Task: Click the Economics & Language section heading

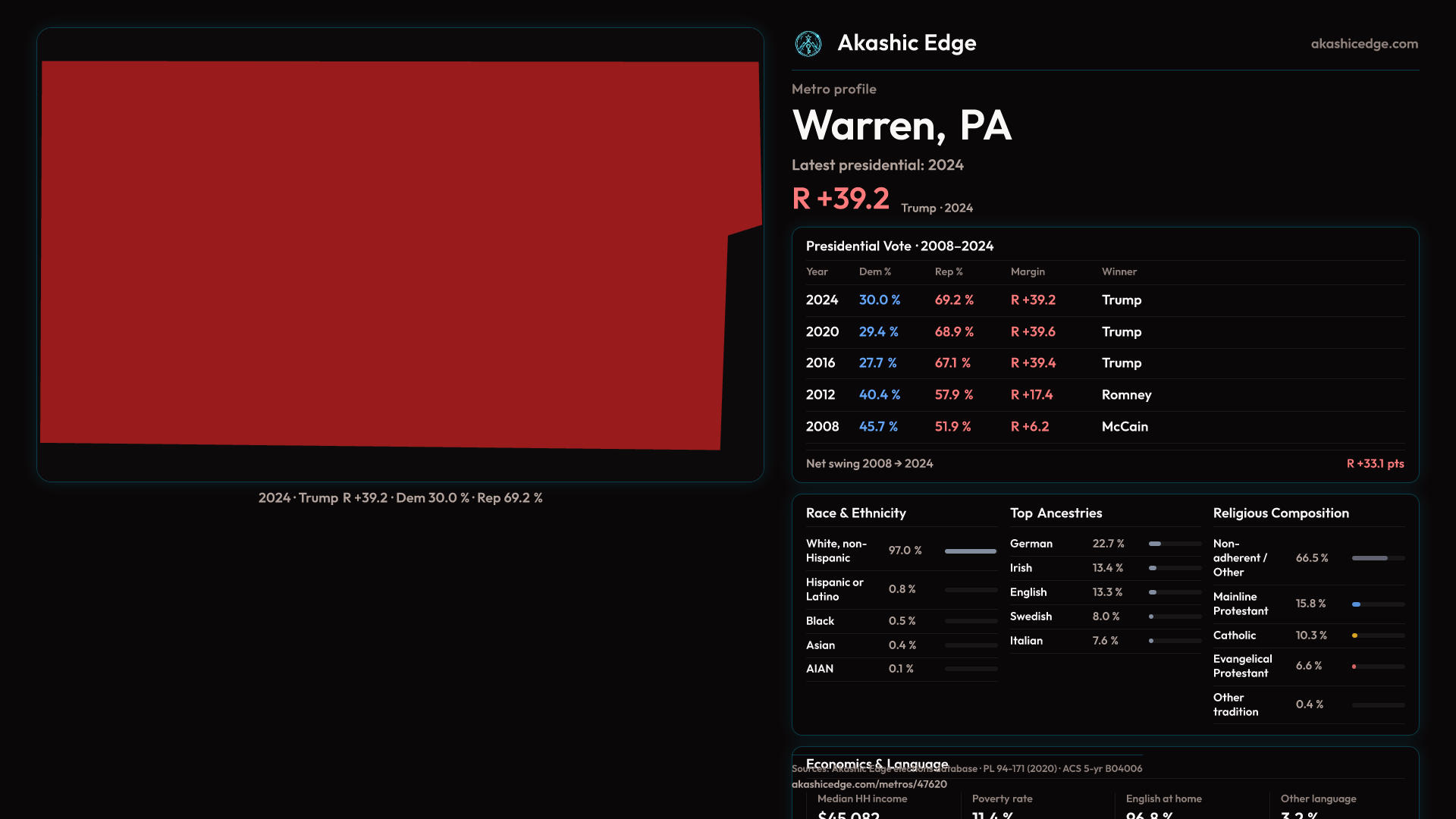Action: [x=877, y=761]
